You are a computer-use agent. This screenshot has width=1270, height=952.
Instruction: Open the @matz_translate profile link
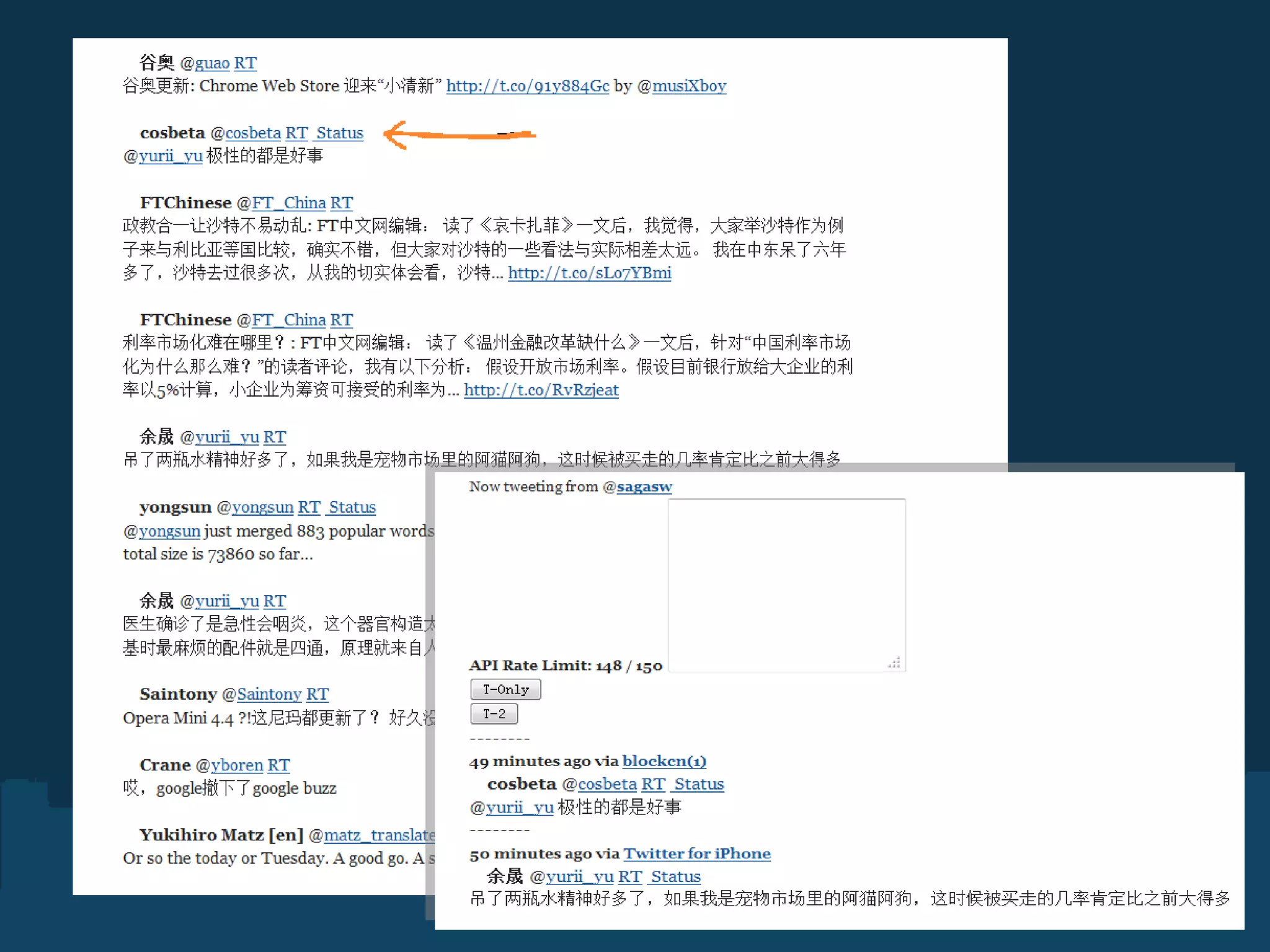[x=379, y=835]
